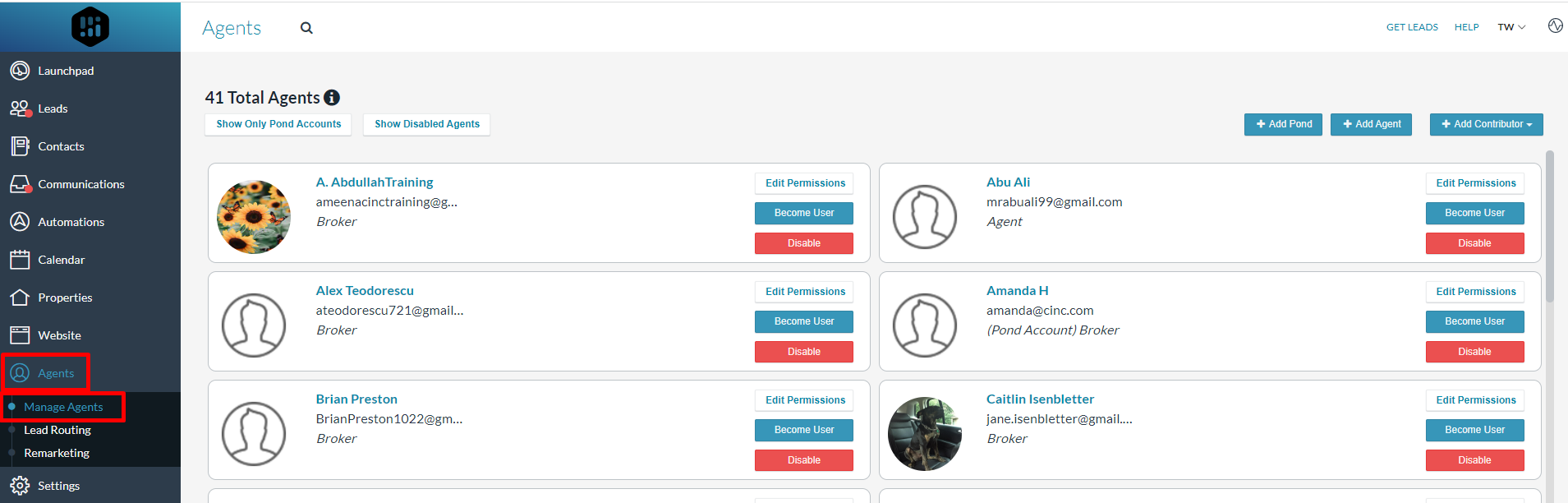This screenshot has height=503, width=1568.
Task: Toggle Show Only Pond Accounts filter
Action: pyautogui.click(x=278, y=124)
